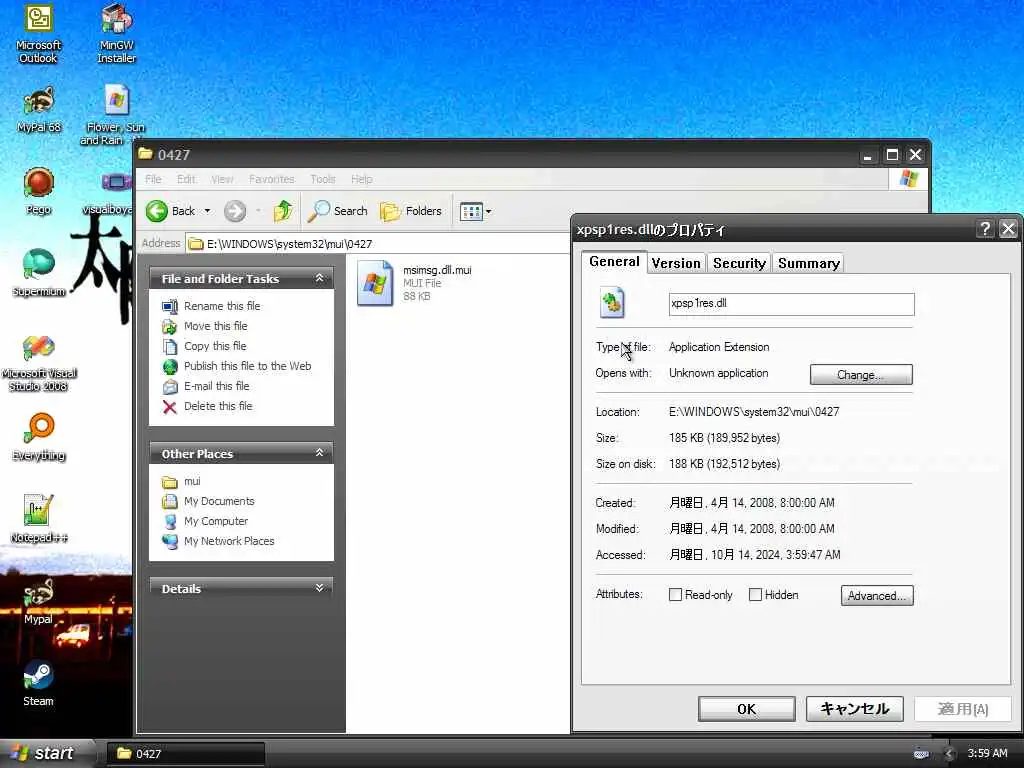This screenshot has height=768, width=1024.
Task: Open Flower, Sun and Rain desktop icon
Action: [x=116, y=114]
